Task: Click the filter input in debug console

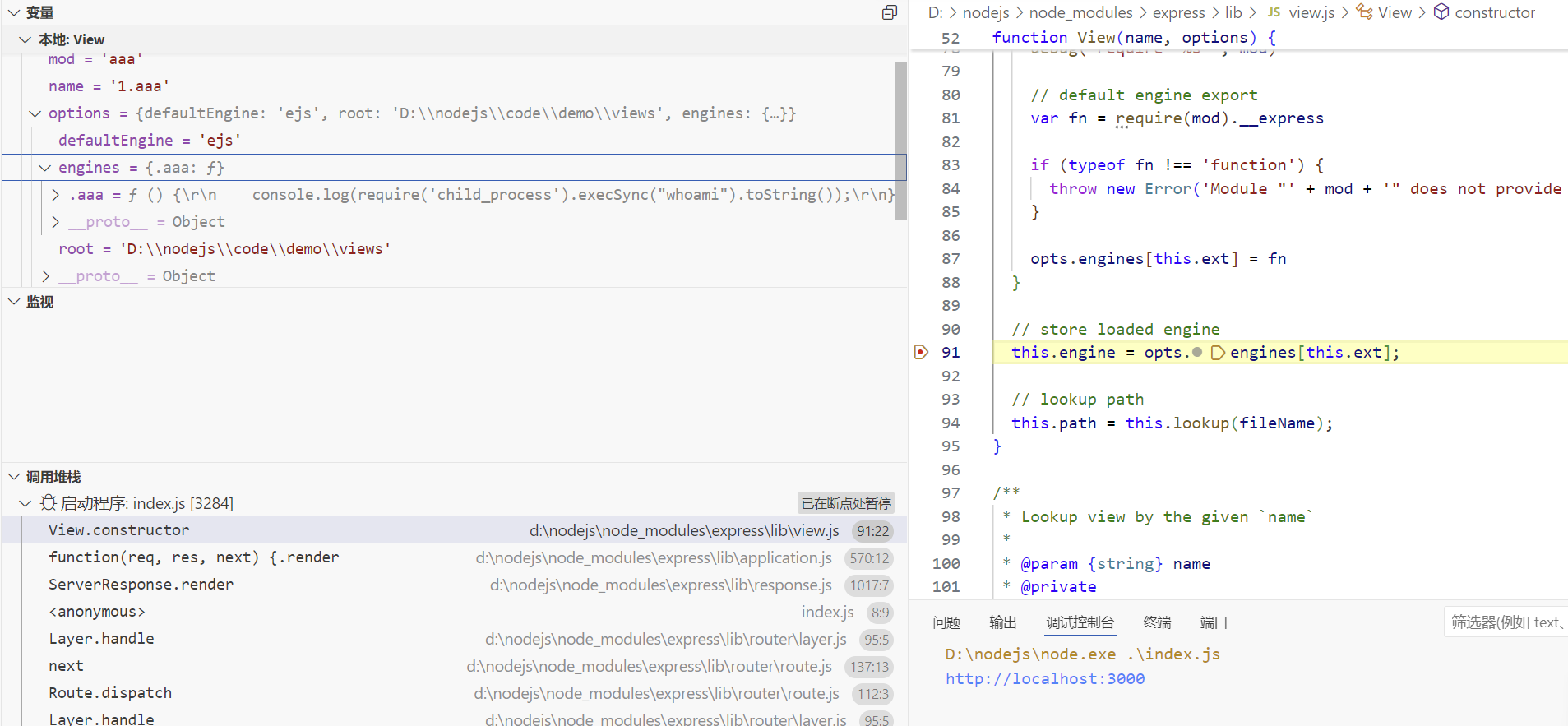Action: [x=1505, y=622]
